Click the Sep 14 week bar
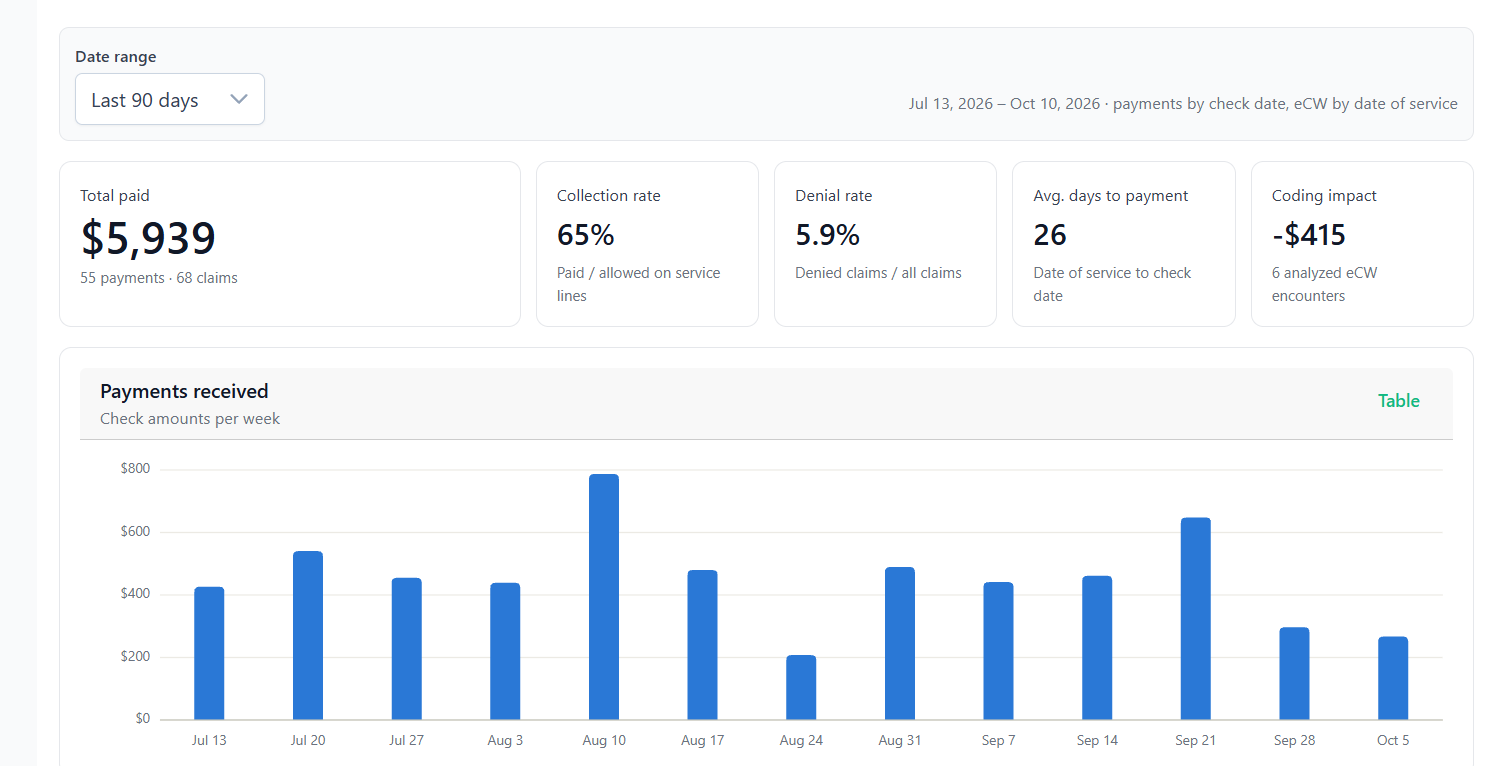1488x766 pixels. click(1097, 647)
